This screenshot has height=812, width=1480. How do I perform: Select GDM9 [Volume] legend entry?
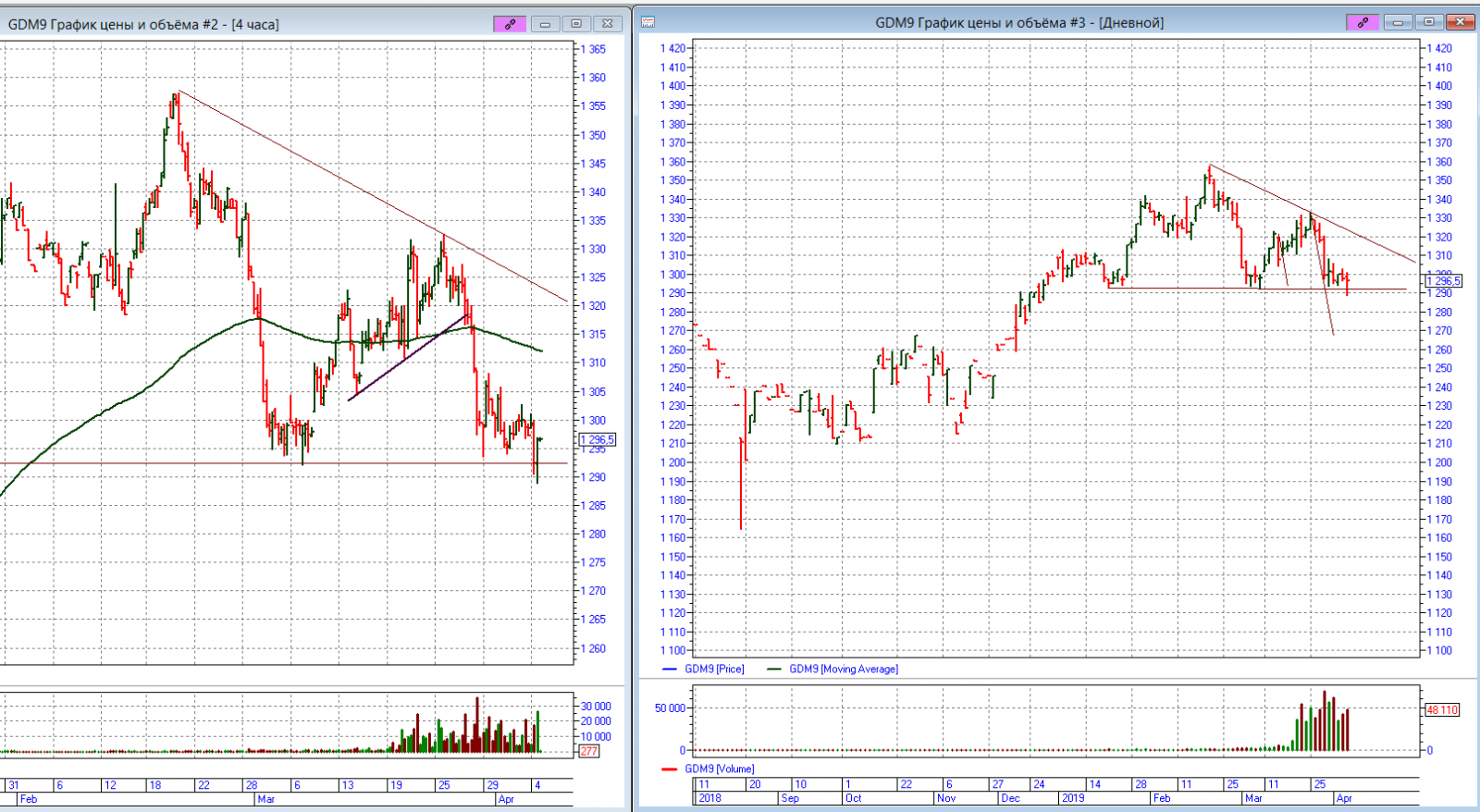click(x=719, y=769)
